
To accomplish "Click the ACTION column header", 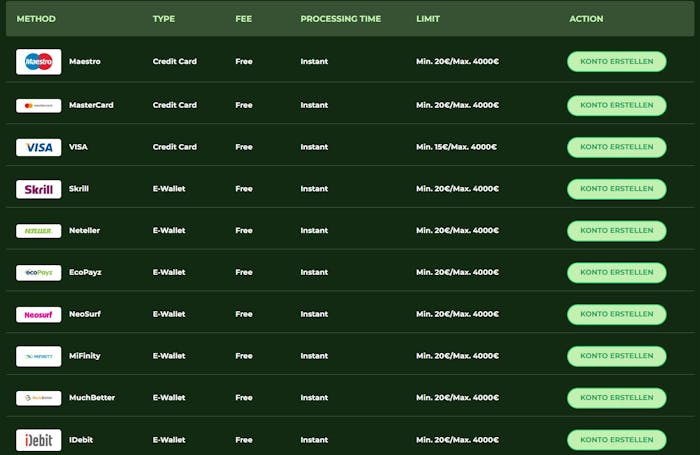I will point(586,19).
